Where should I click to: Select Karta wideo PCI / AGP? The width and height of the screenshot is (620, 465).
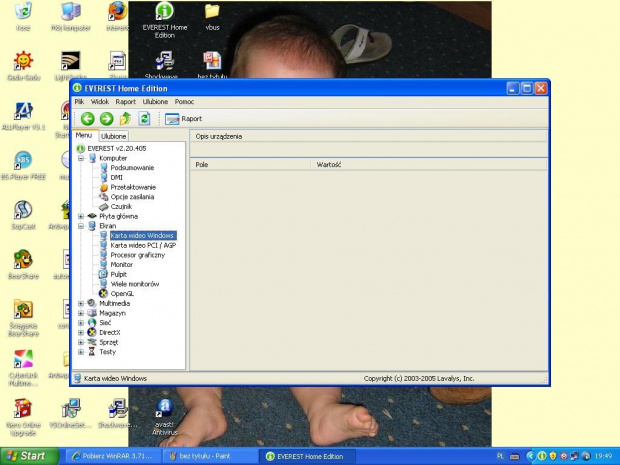tap(143, 245)
